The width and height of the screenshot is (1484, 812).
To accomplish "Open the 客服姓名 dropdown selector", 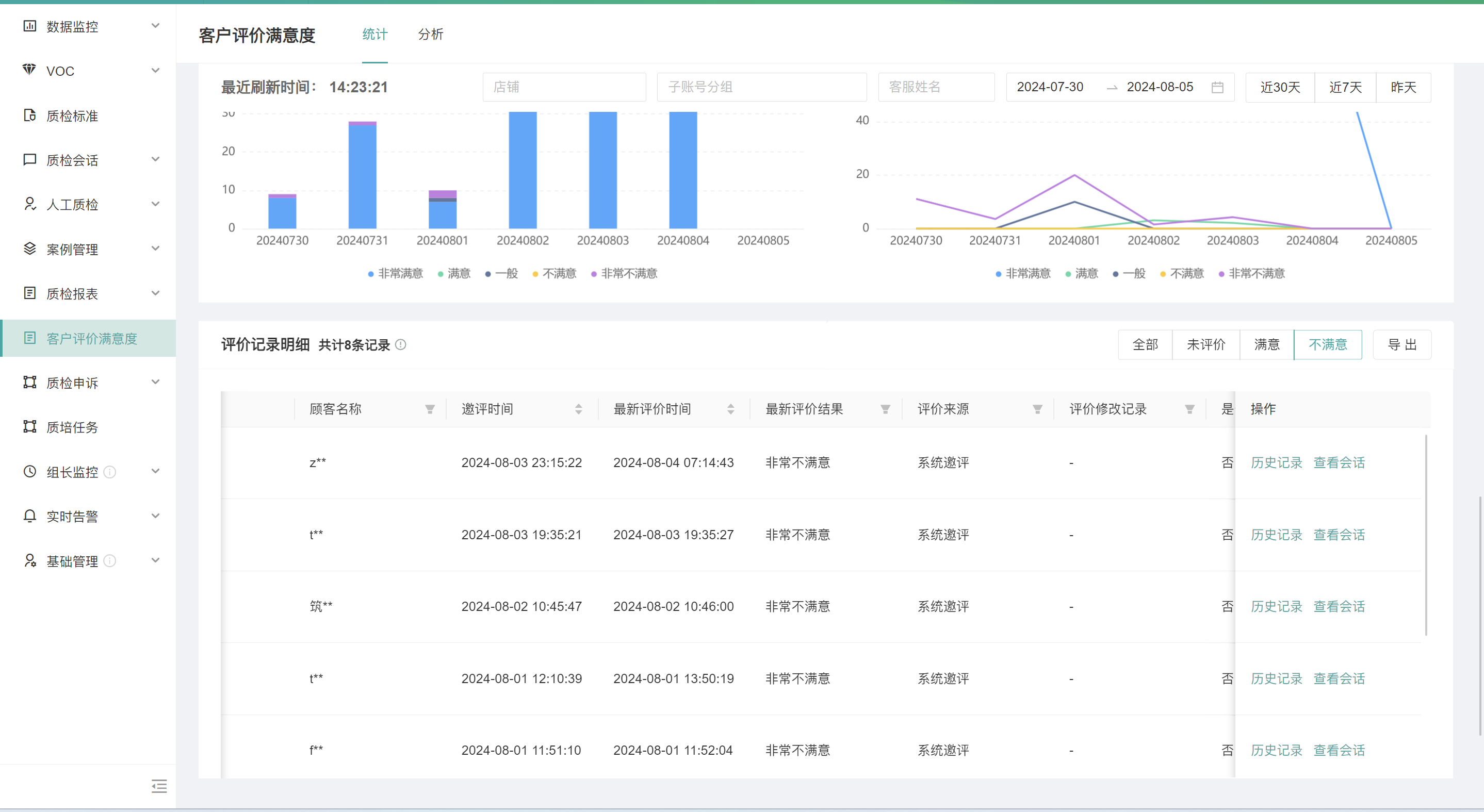I will (936, 87).
